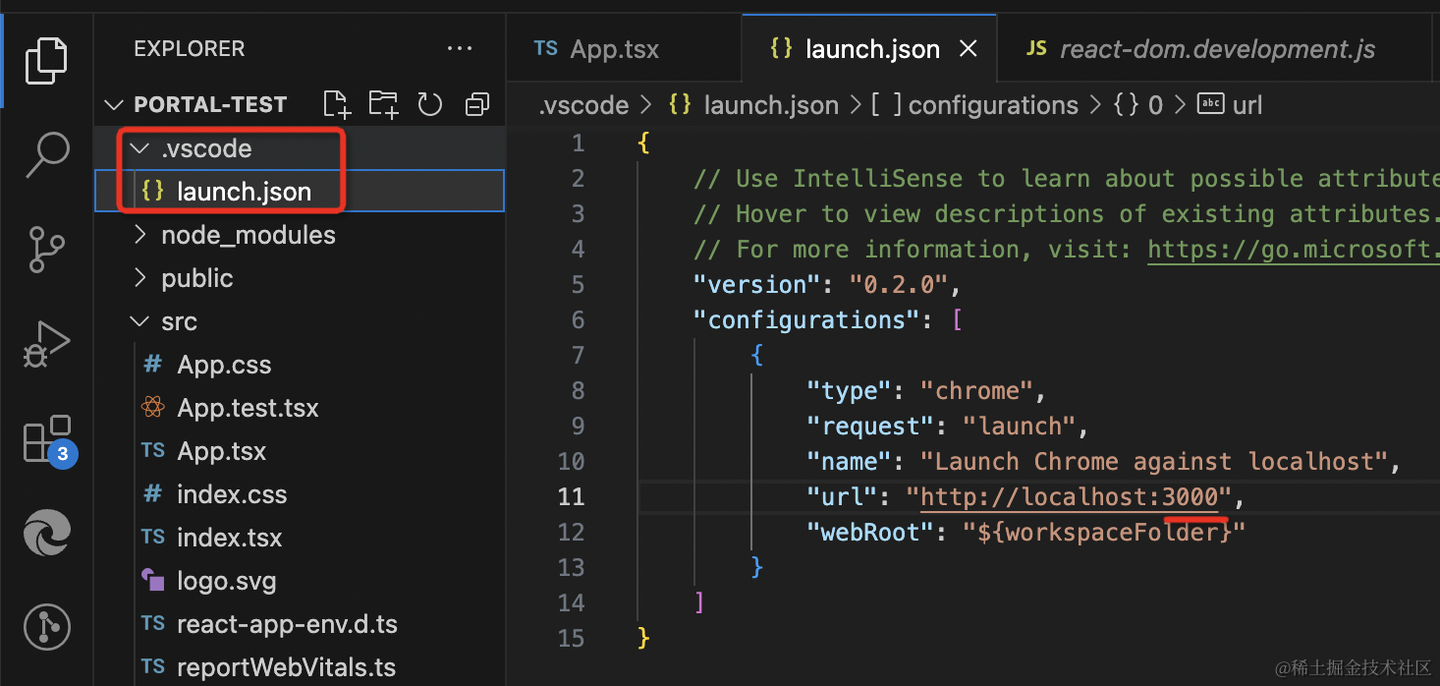Open the Run and Debug view
This screenshot has width=1440, height=686.
point(47,344)
